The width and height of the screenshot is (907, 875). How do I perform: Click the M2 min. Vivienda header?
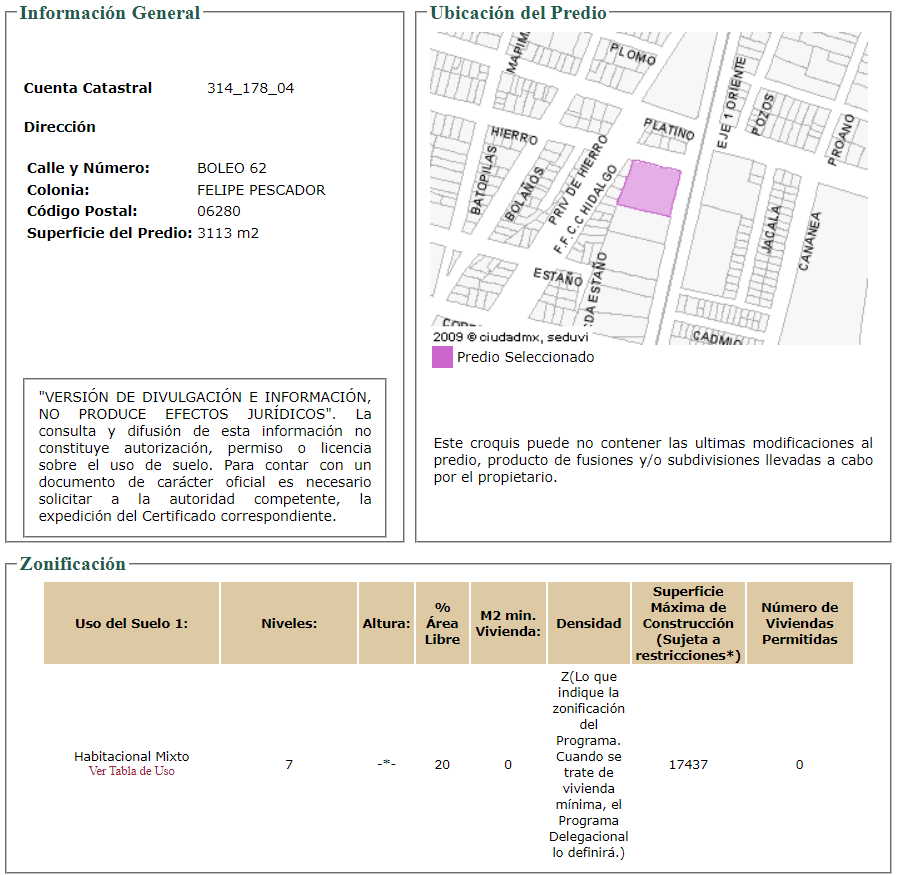508,623
